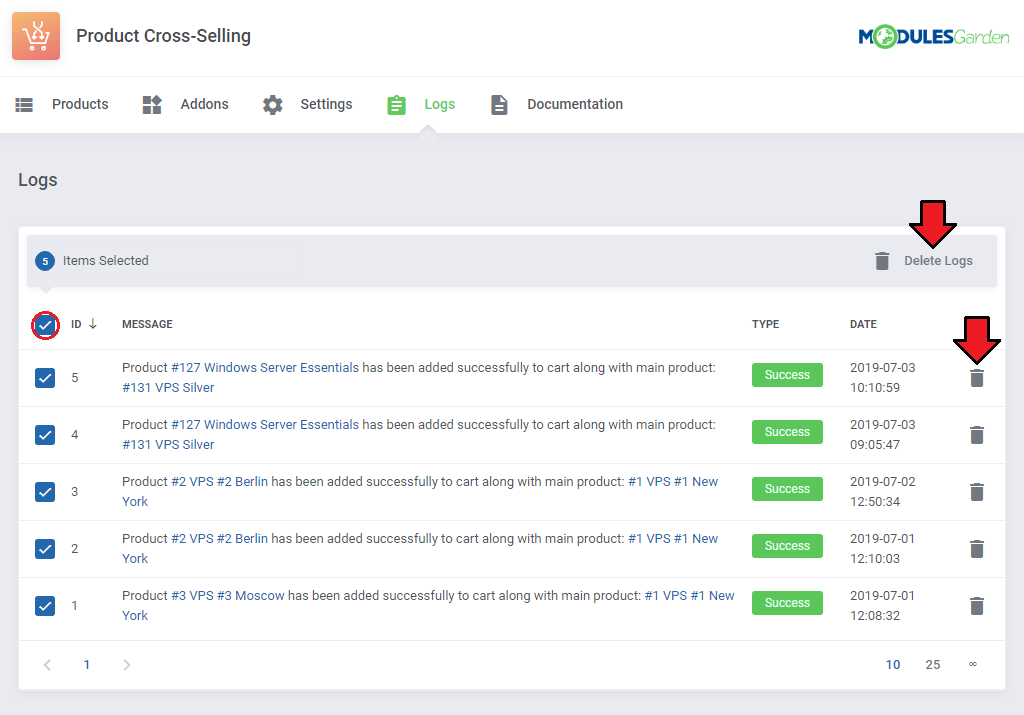Open the Settings tab
Screen dimensions: 1024x715
(308, 104)
